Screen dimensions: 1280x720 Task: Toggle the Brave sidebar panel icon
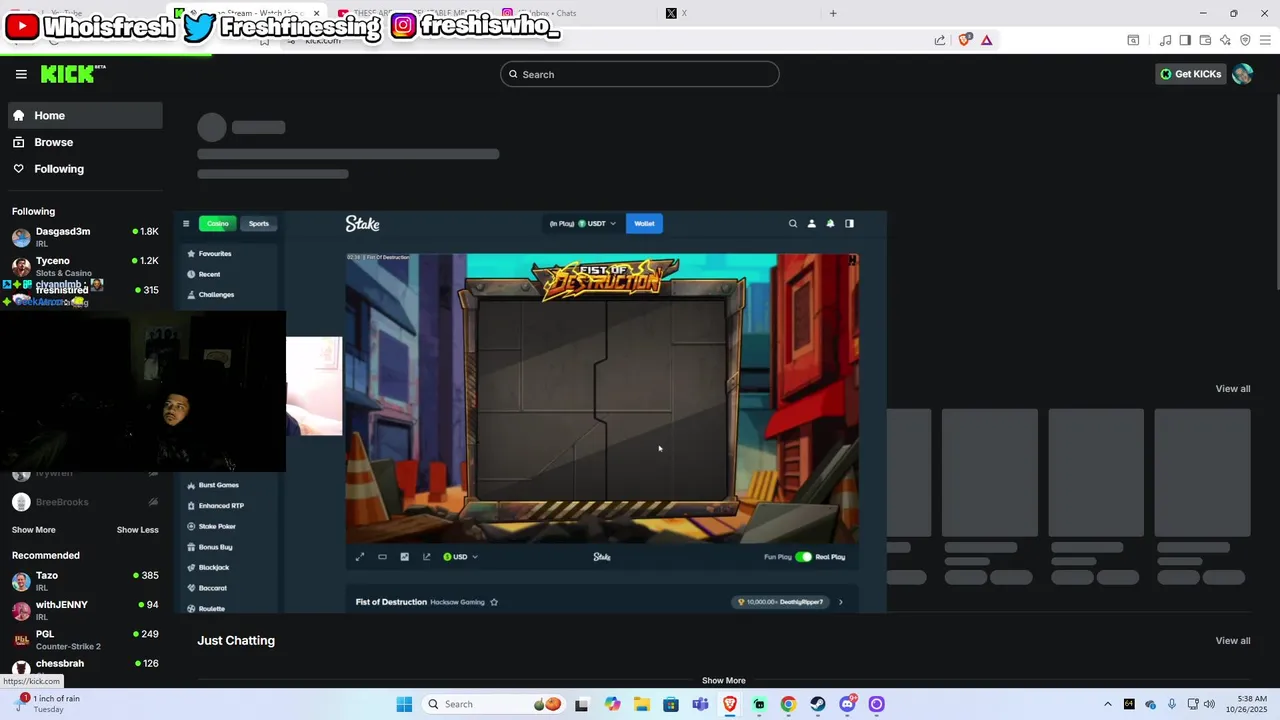click(x=1185, y=40)
